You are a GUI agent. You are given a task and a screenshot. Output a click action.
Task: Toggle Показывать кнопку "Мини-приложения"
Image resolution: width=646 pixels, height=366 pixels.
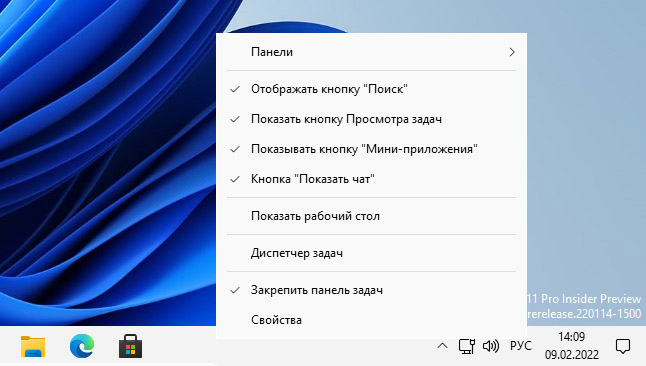coord(371,149)
